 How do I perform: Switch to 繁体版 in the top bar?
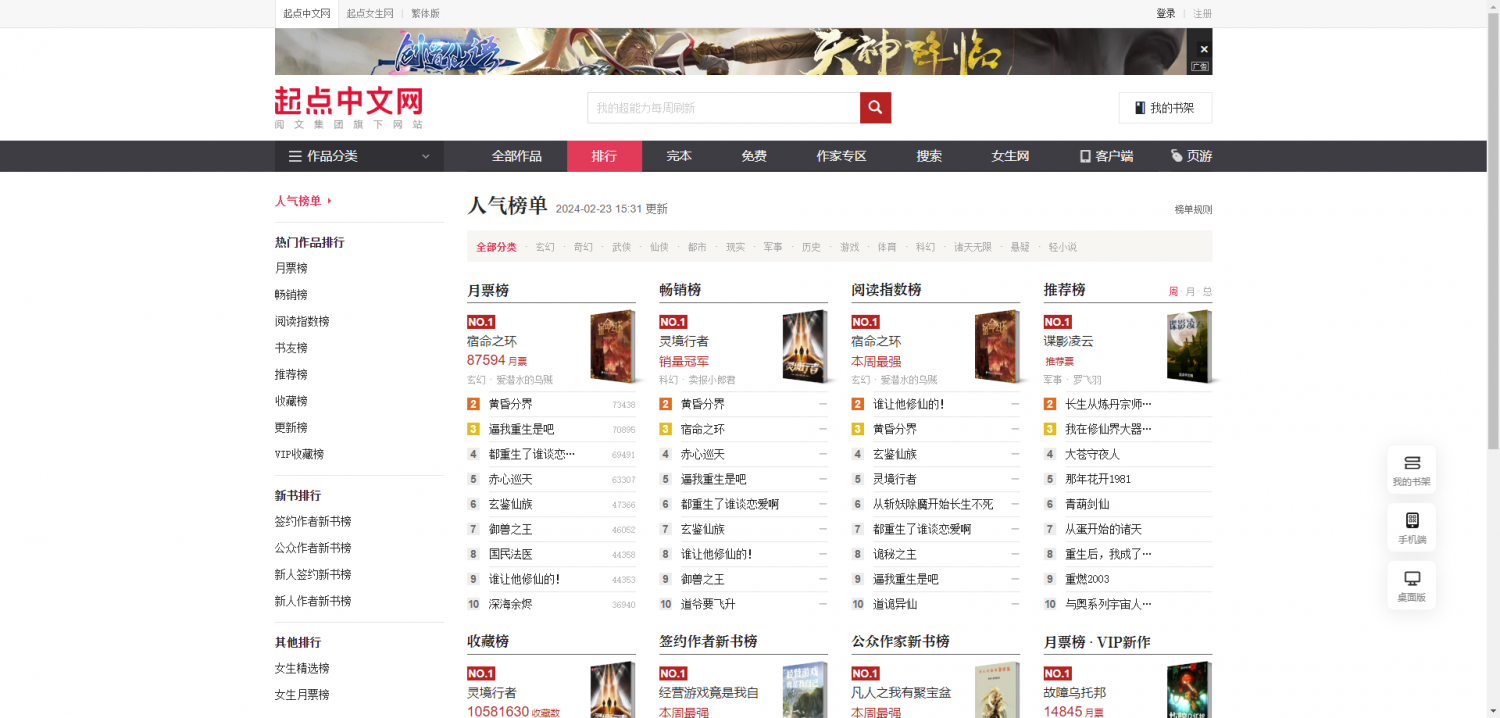(x=425, y=14)
